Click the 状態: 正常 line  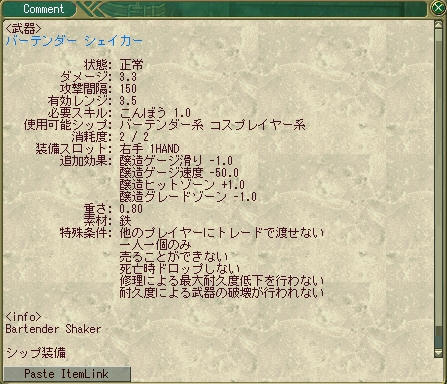114,65
